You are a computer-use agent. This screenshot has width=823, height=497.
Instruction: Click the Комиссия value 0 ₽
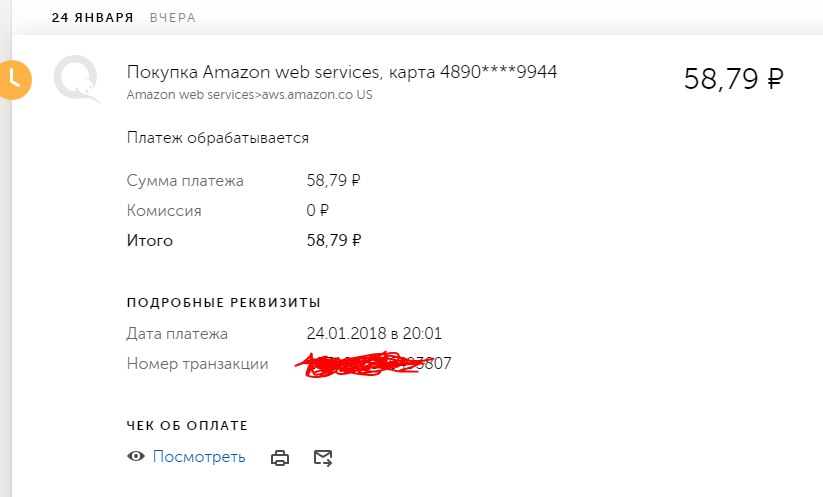[x=318, y=211]
